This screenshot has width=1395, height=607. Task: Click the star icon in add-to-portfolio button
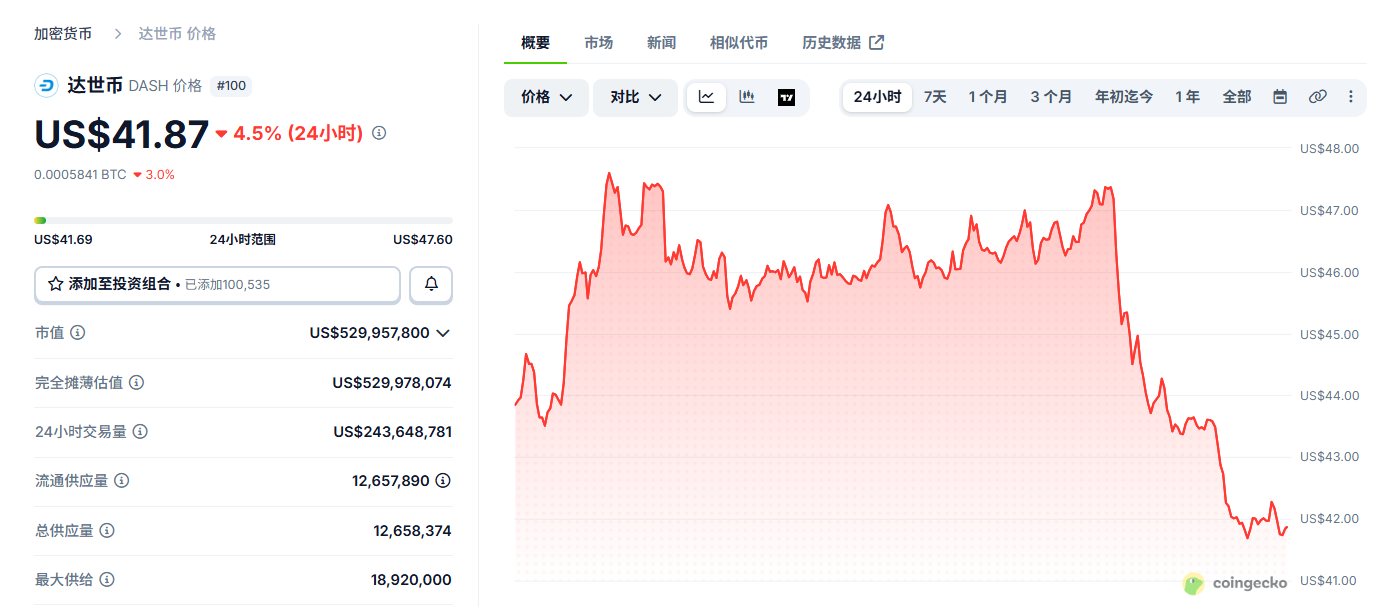click(x=56, y=284)
